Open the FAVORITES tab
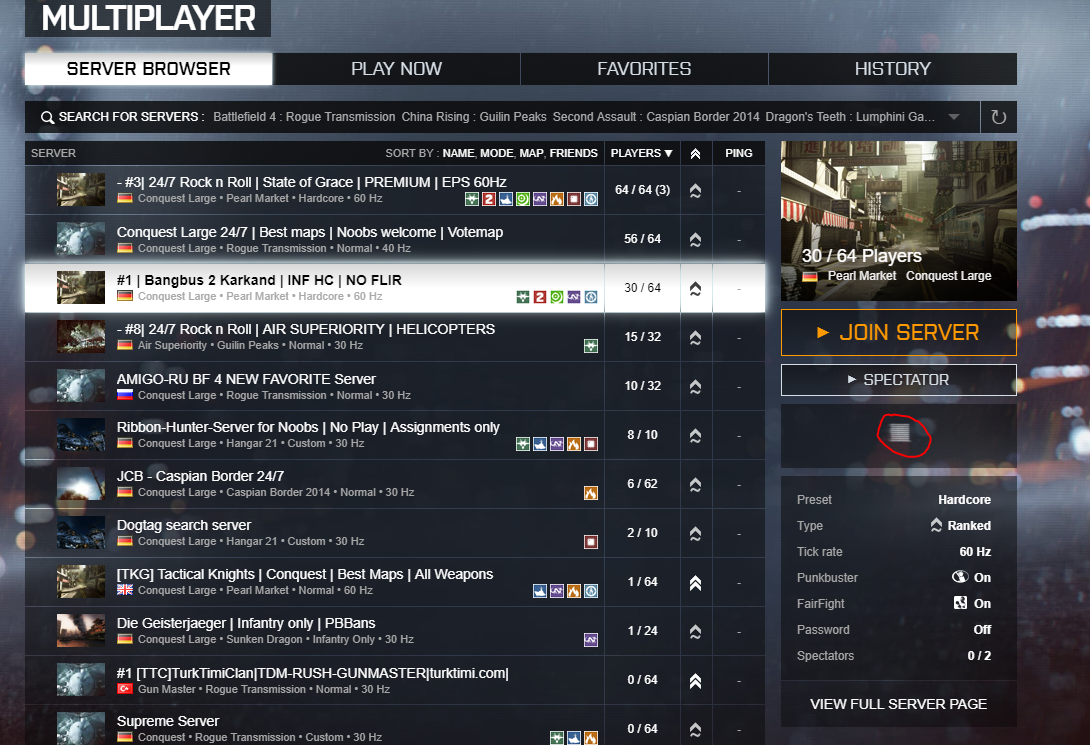This screenshot has width=1090, height=745. 644,69
